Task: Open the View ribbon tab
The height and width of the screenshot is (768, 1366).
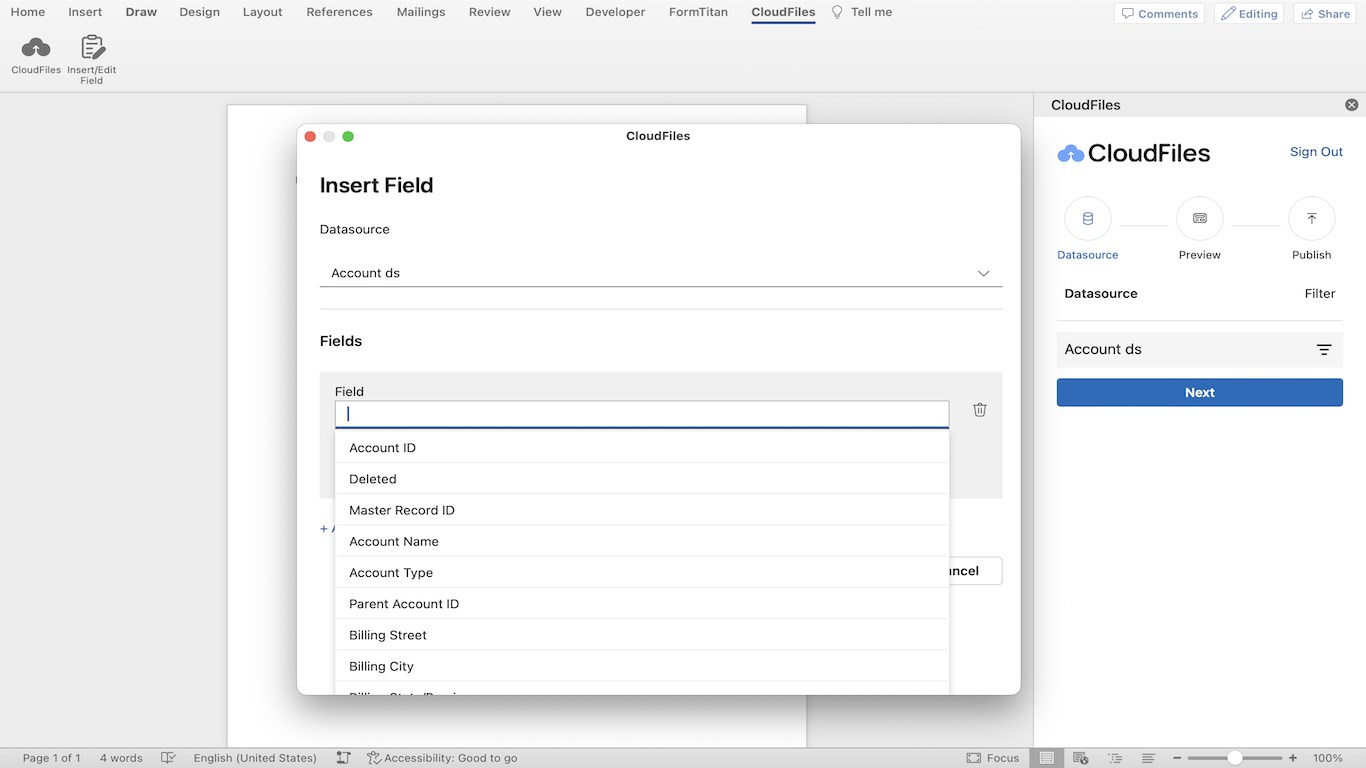Action: pos(547,12)
